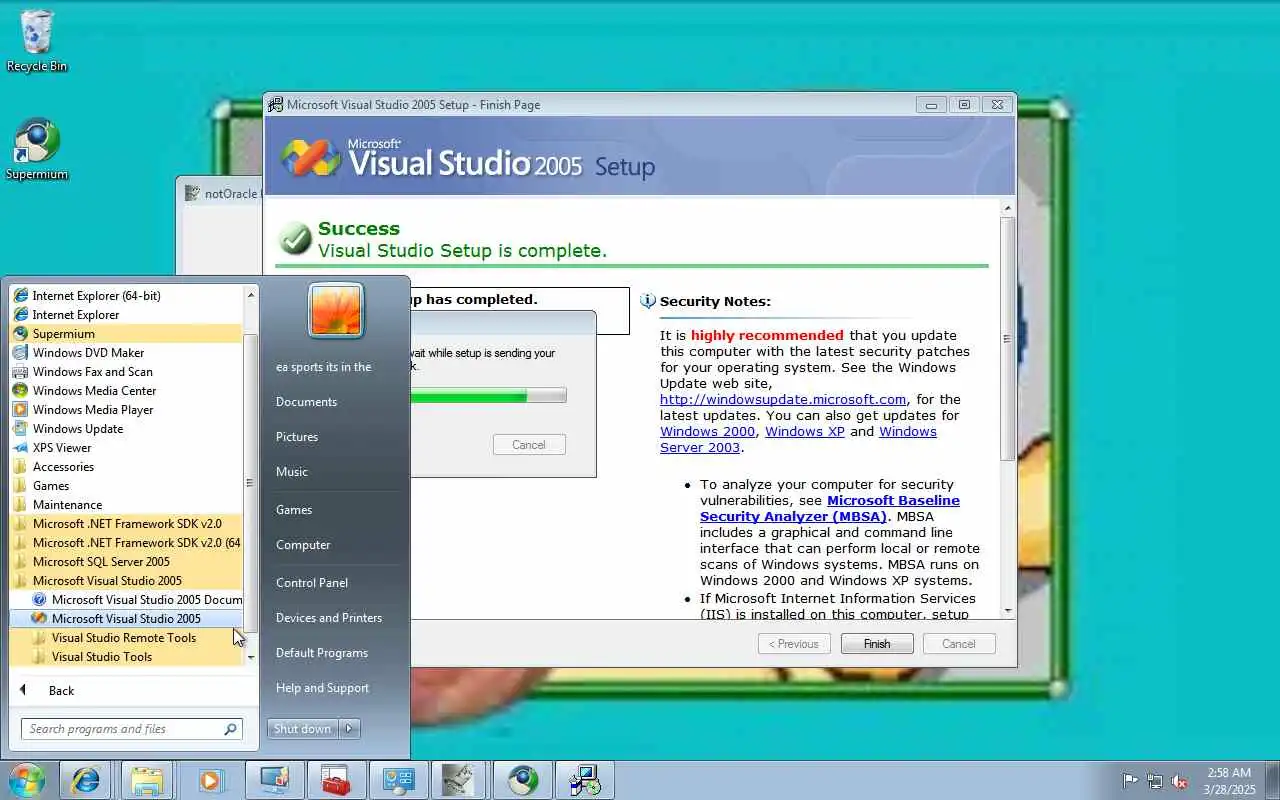Click the Action Center flag tray icon

1130,781
